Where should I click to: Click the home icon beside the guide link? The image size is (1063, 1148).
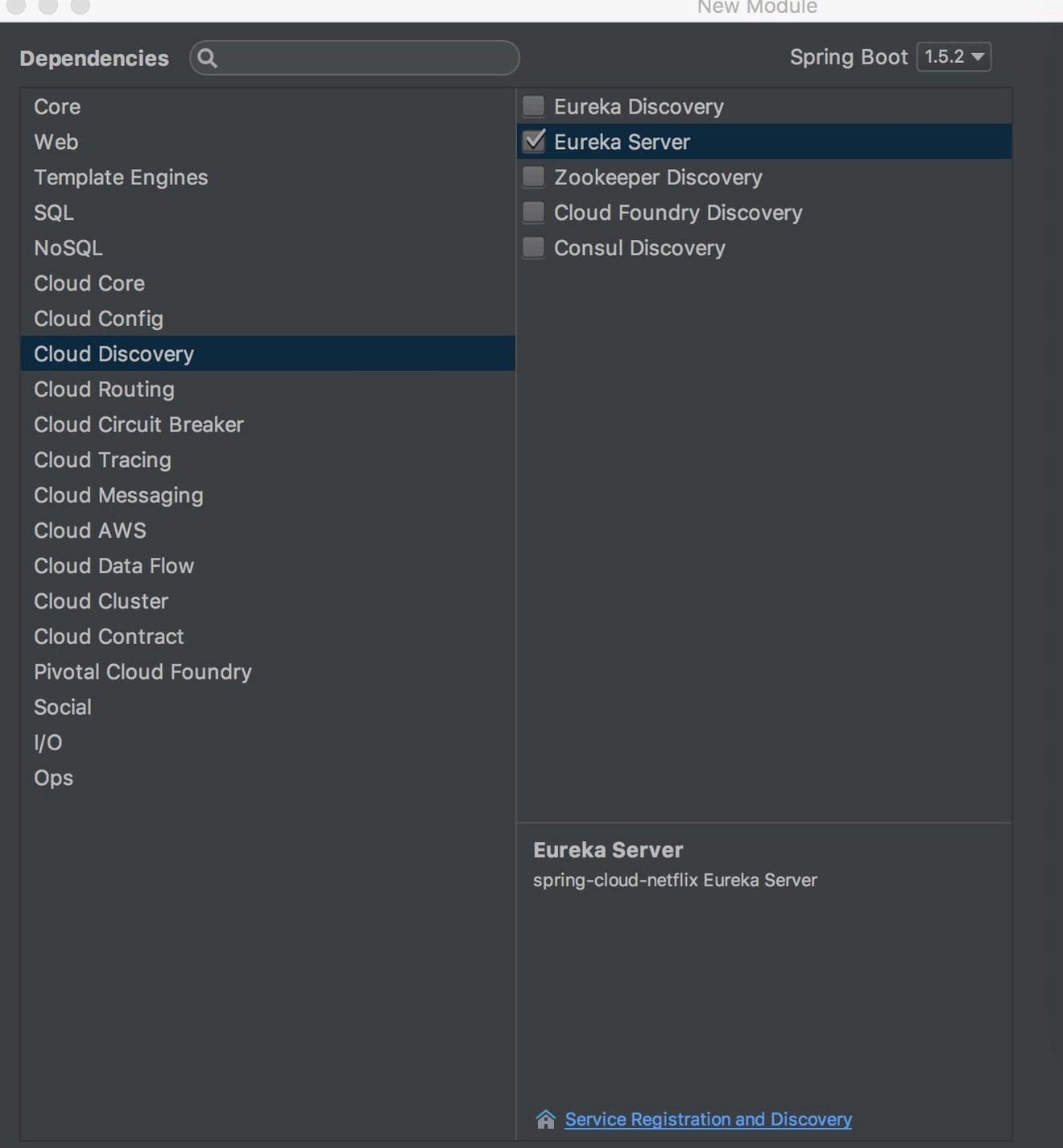(545, 1119)
